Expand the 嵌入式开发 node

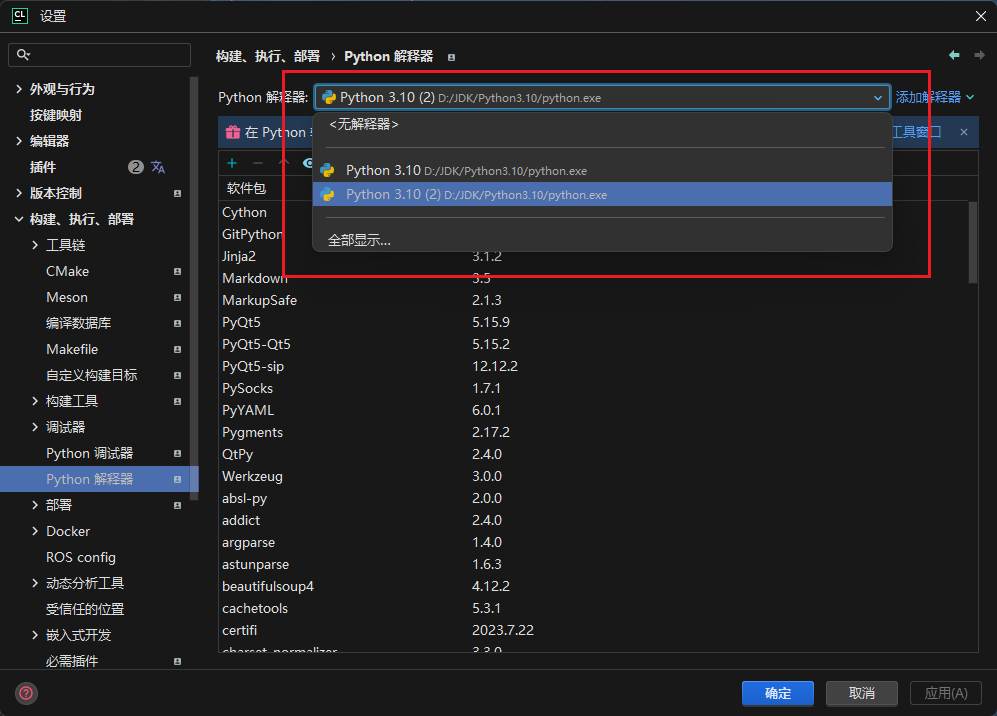pos(35,635)
